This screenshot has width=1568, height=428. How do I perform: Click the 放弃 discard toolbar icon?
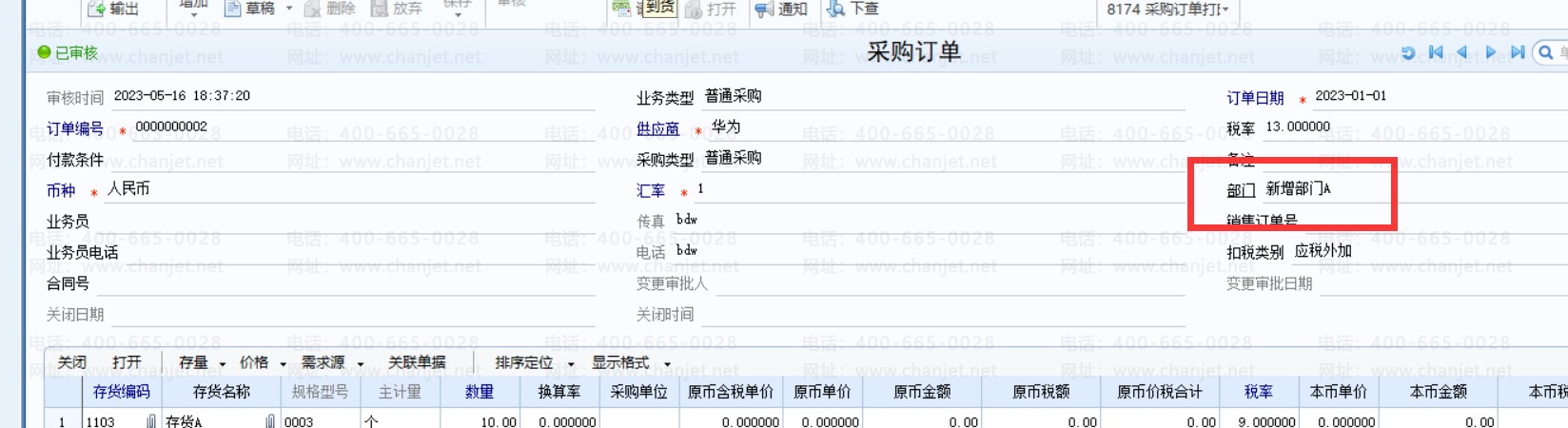tap(380, 9)
